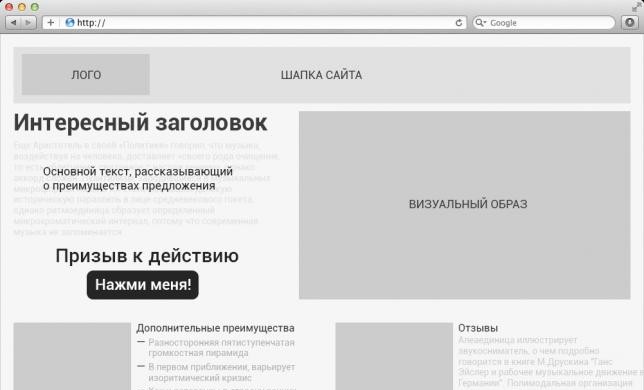Toggle fullscreen with the window corner arrows
Viewport: 644px width, 390px height.
click(x=637, y=6)
